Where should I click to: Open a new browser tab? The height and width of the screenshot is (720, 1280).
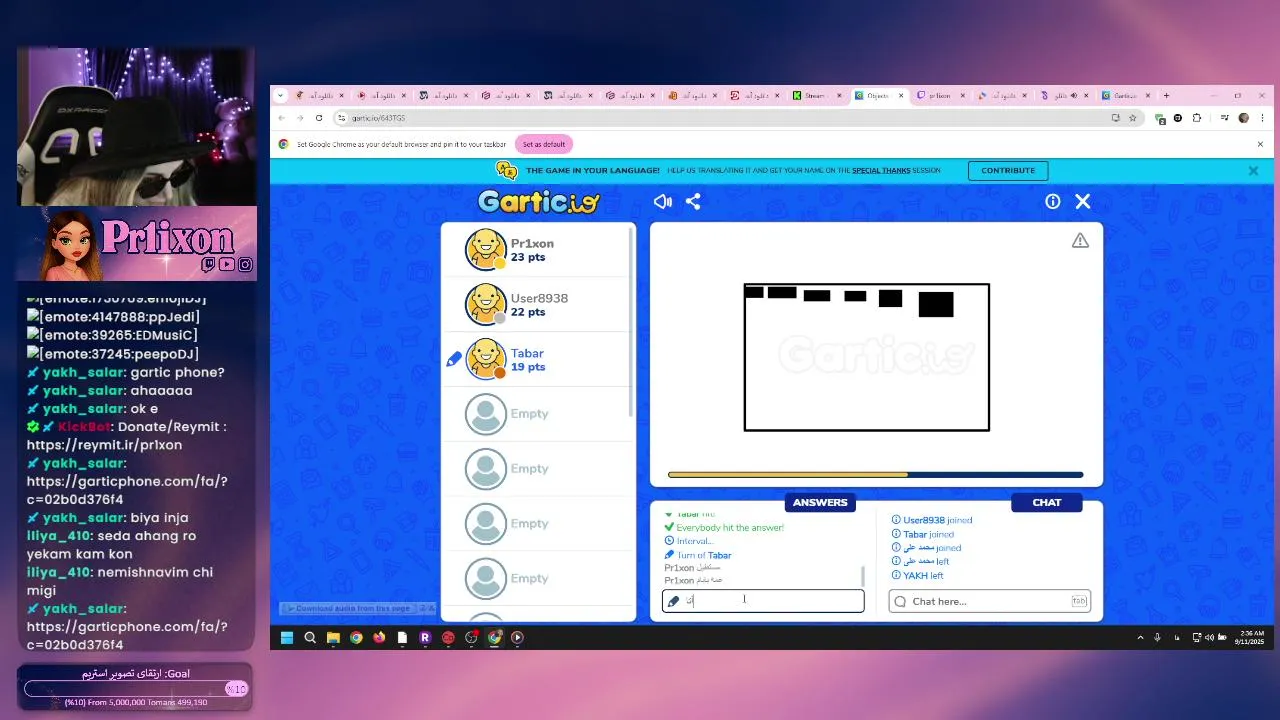tap(1166, 96)
